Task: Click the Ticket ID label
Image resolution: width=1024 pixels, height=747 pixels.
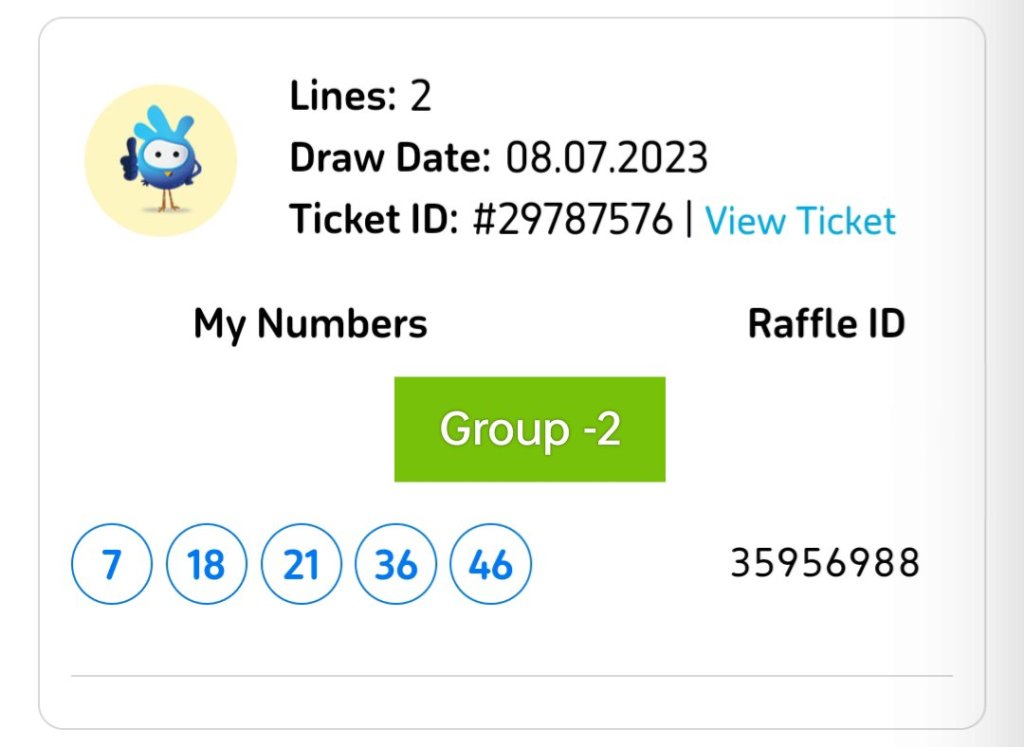Action: click(373, 220)
